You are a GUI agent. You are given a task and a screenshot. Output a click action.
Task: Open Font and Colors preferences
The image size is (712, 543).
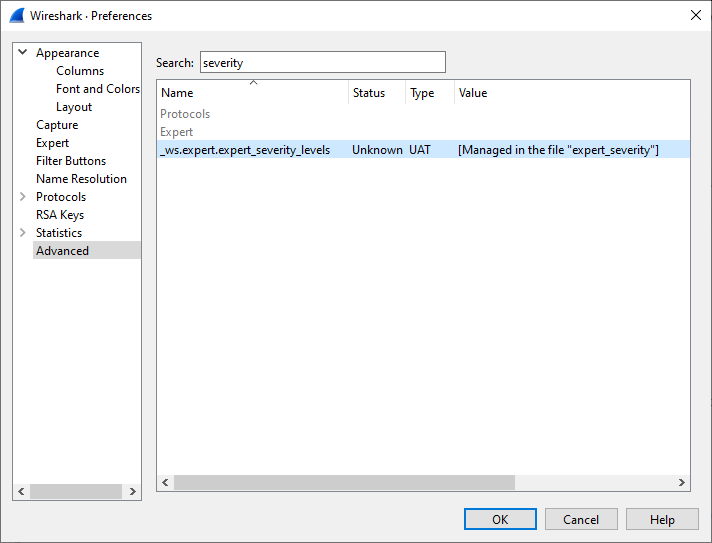click(x=98, y=89)
